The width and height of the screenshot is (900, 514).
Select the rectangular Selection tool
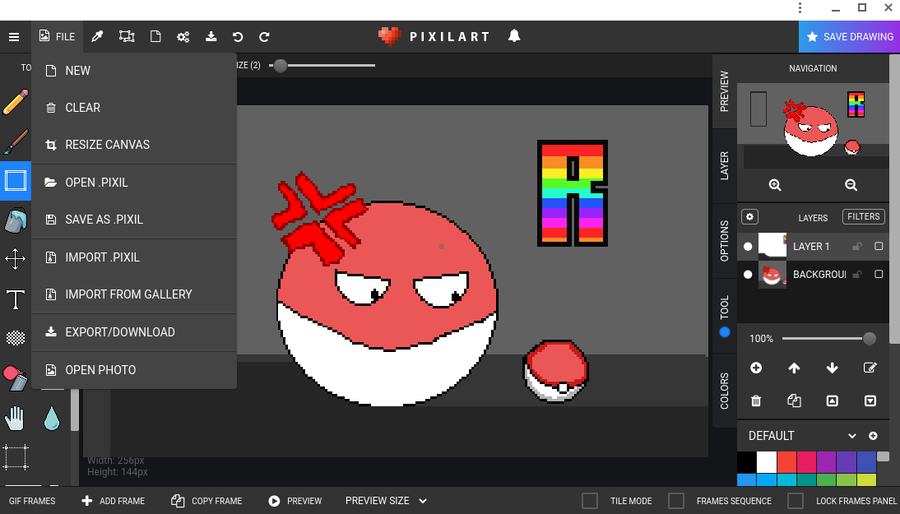coord(15,457)
